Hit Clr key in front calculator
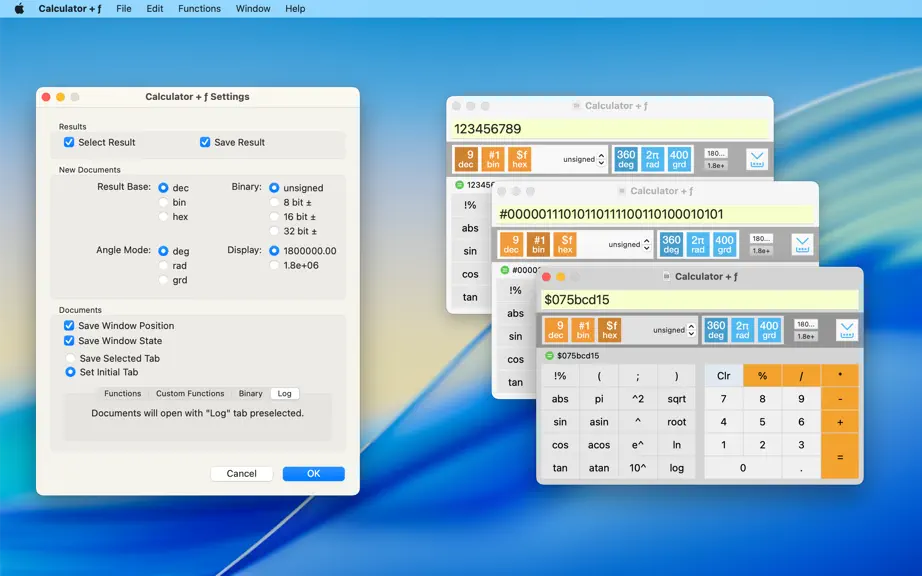 (723, 376)
